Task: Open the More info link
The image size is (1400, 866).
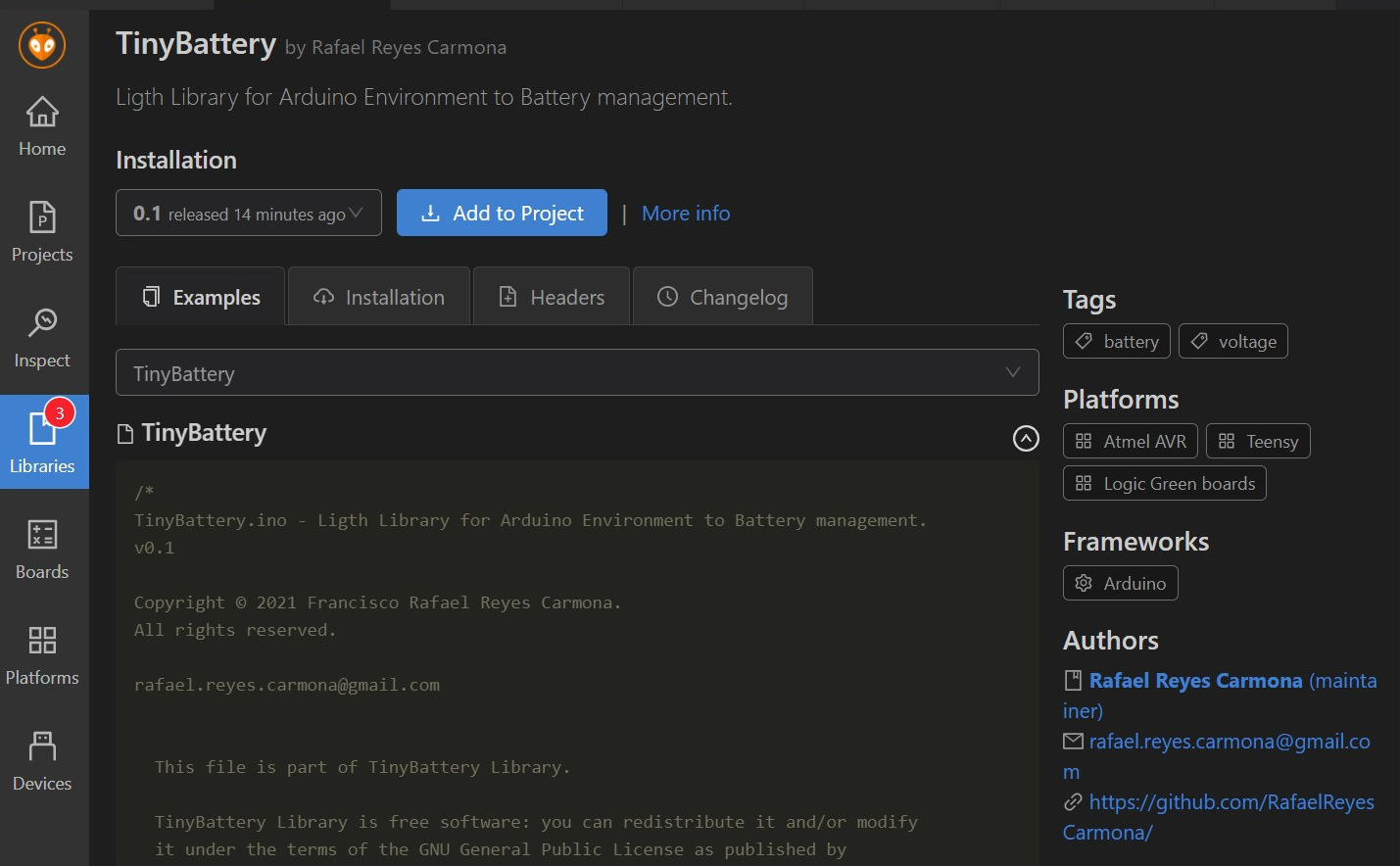Action: 686,213
